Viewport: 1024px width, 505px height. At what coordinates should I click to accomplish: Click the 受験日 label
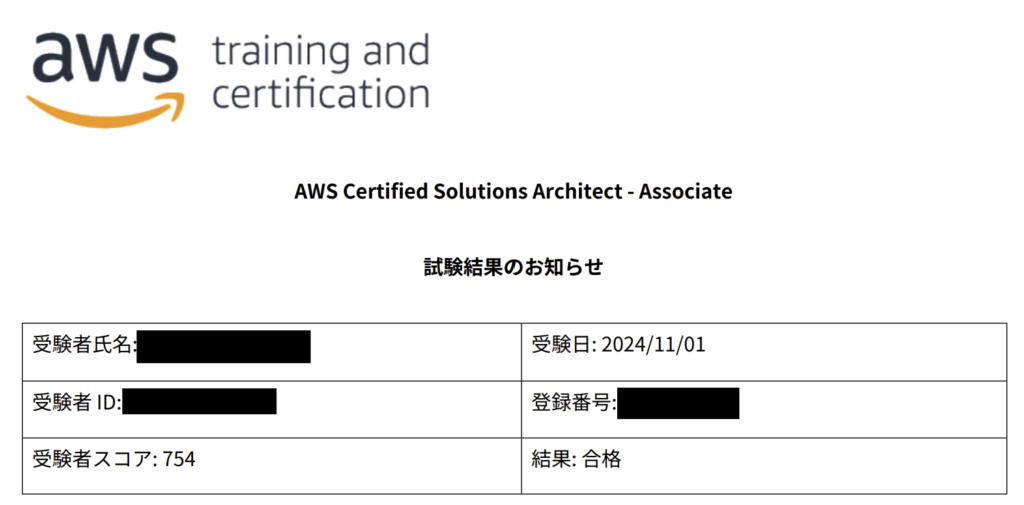(562, 345)
